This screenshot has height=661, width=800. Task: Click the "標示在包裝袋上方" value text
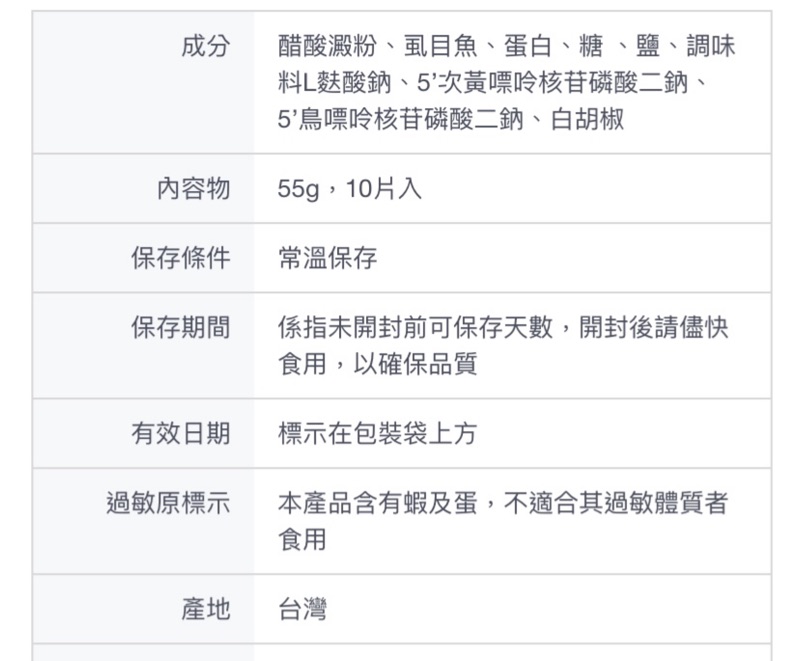377,433
